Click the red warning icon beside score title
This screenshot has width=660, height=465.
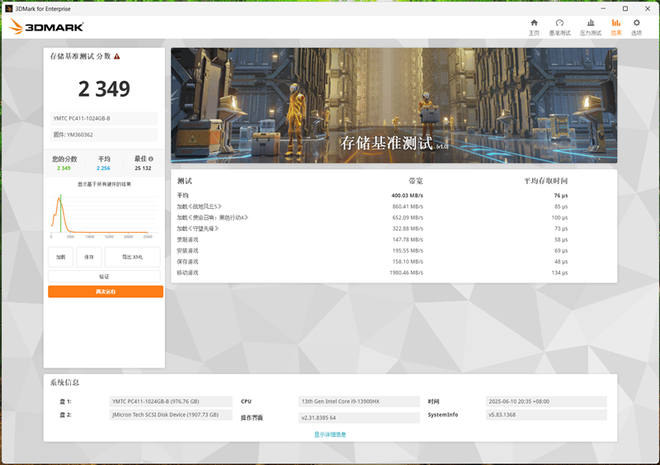coord(117,56)
